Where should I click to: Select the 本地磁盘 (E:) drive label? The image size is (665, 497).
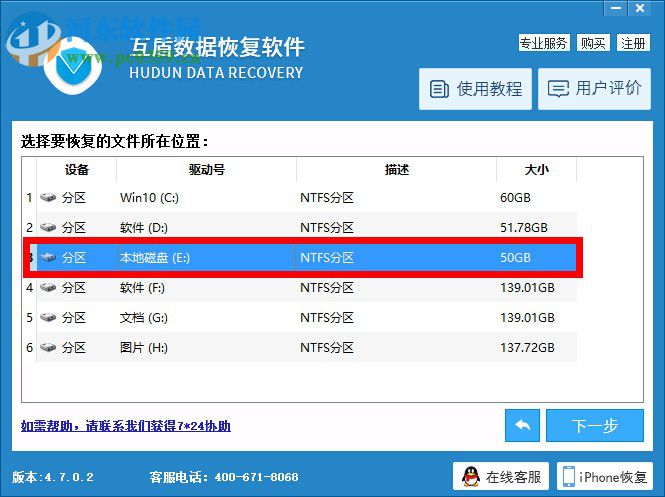(155, 257)
